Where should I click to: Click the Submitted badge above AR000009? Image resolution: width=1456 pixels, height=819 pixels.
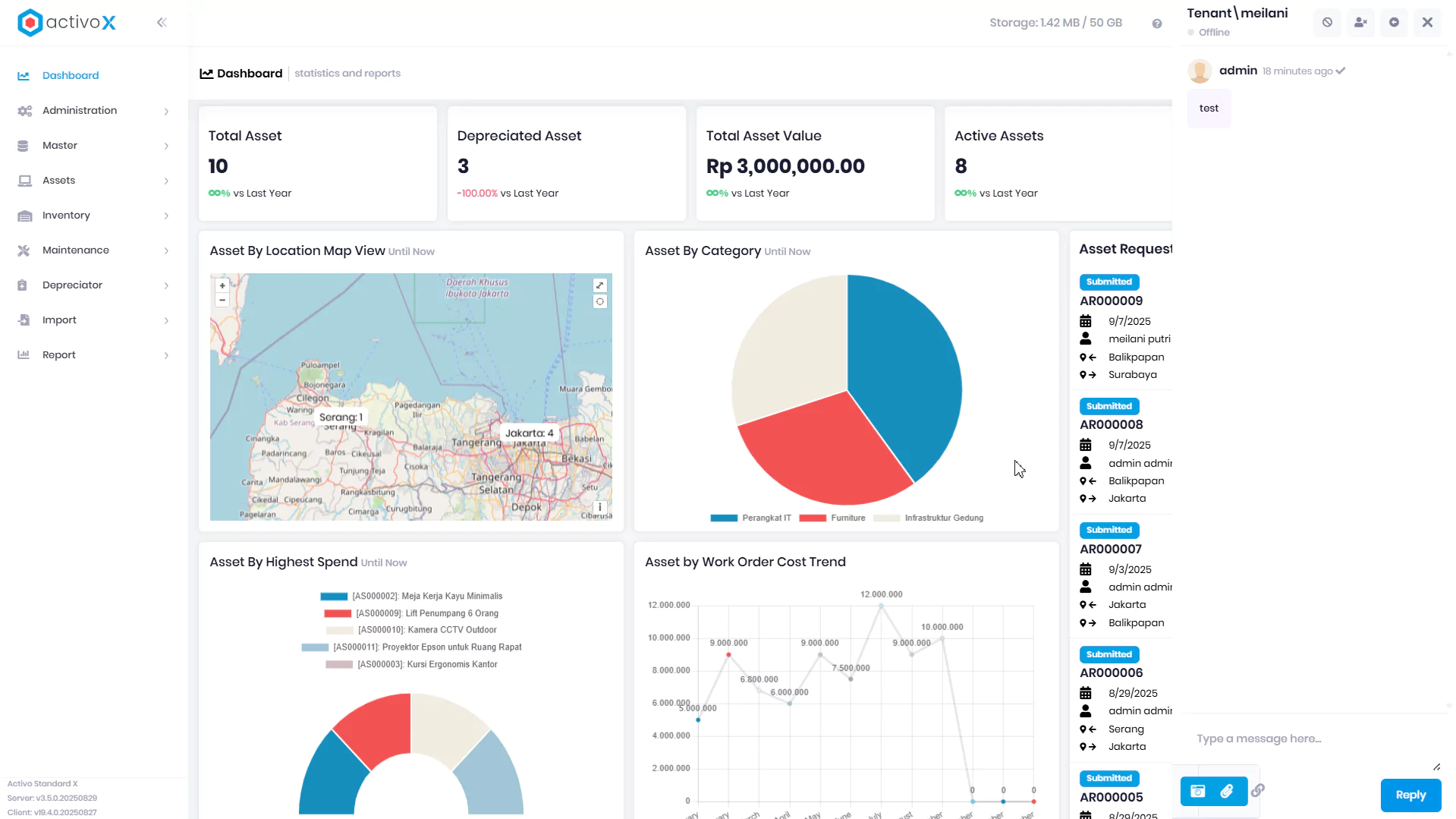coord(1109,282)
